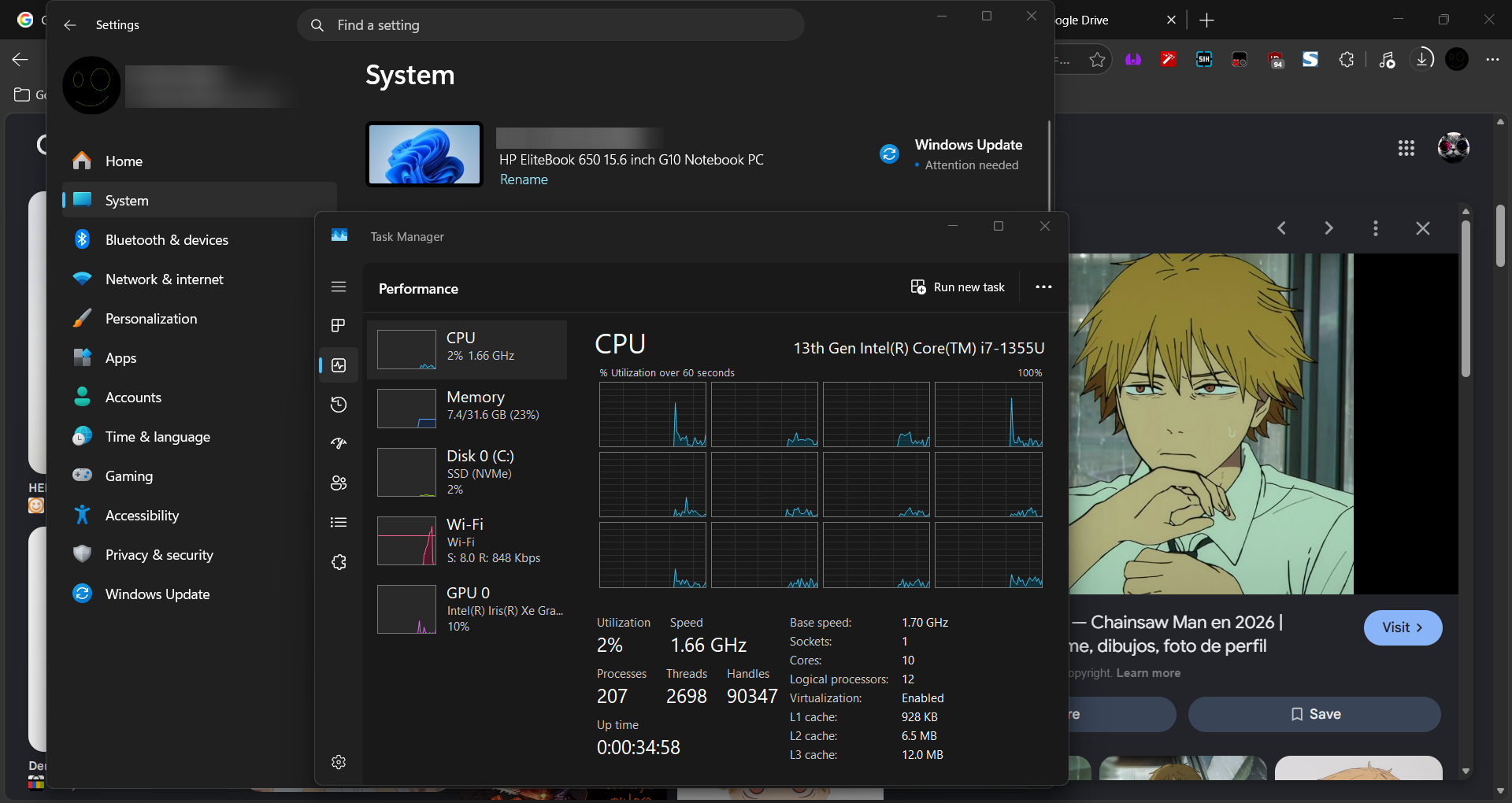Open Startup apps in Task Manager sidebar
This screenshot has height=803, width=1512.
tap(339, 444)
